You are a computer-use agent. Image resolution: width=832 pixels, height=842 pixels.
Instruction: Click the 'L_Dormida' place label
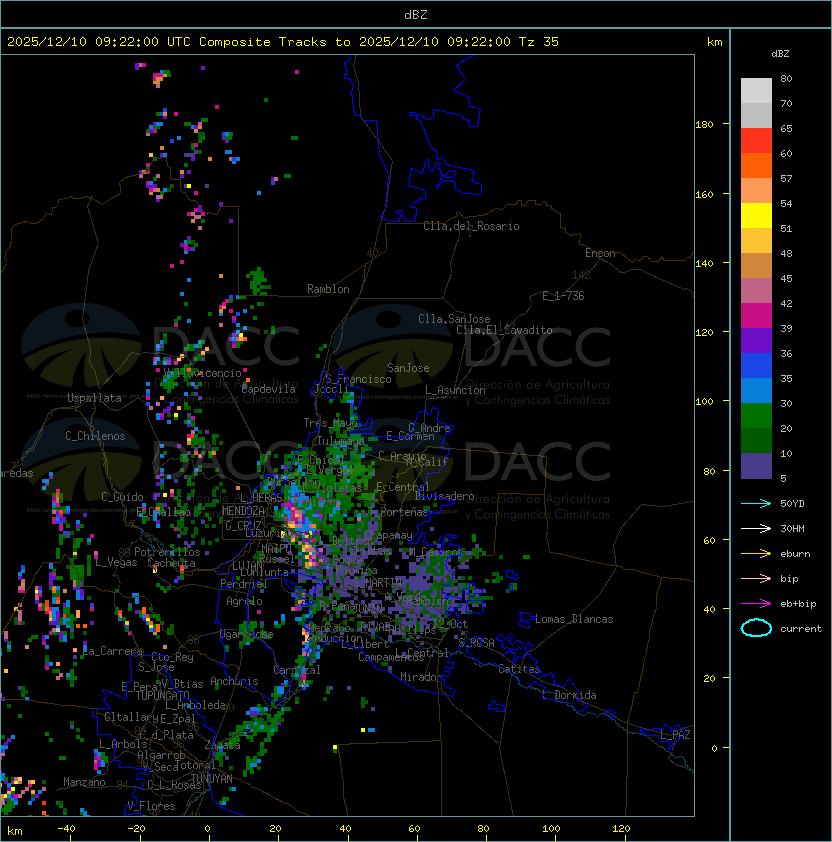(x=569, y=695)
